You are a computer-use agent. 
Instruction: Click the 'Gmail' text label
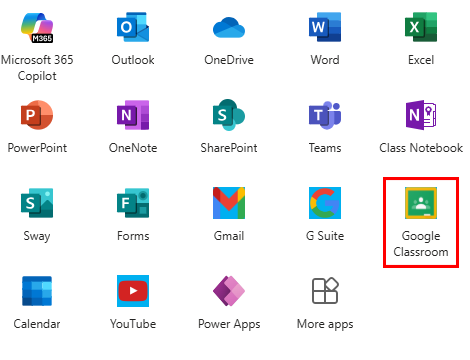(x=229, y=236)
